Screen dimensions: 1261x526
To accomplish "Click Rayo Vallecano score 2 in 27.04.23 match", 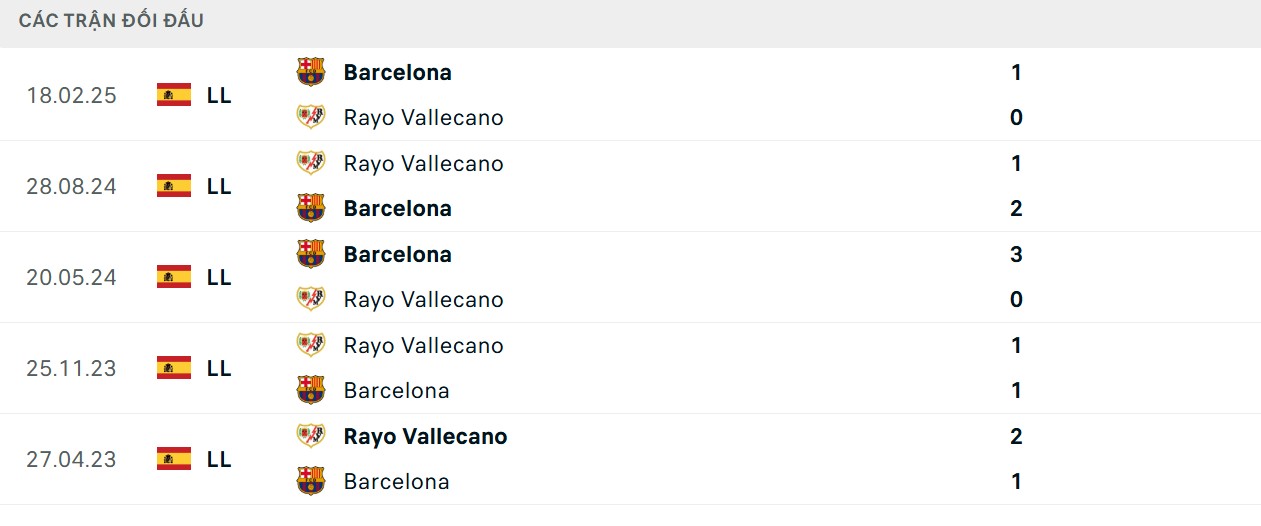I will (x=1016, y=436).
